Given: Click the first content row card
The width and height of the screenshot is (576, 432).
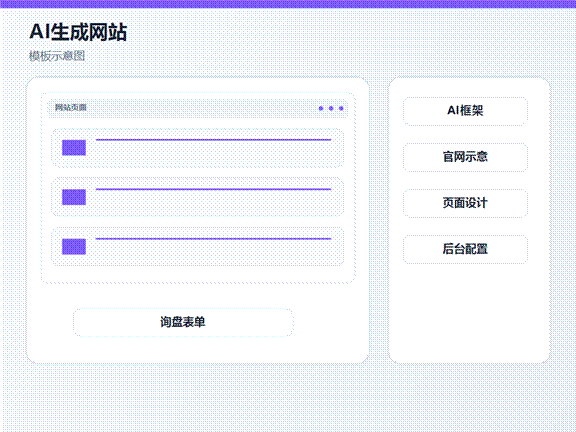Looking at the screenshot, I should pos(198,148).
